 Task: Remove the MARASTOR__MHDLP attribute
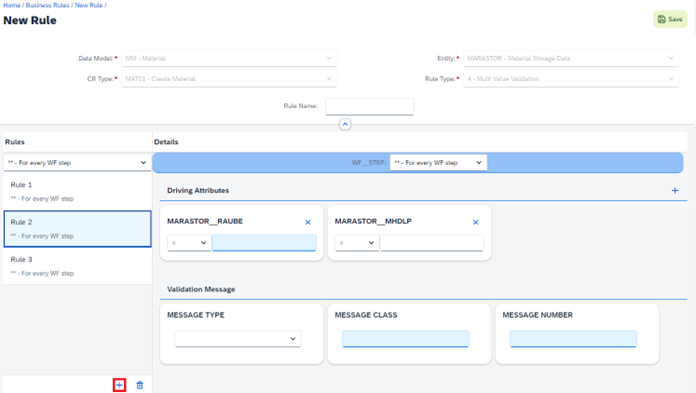(475, 222)
